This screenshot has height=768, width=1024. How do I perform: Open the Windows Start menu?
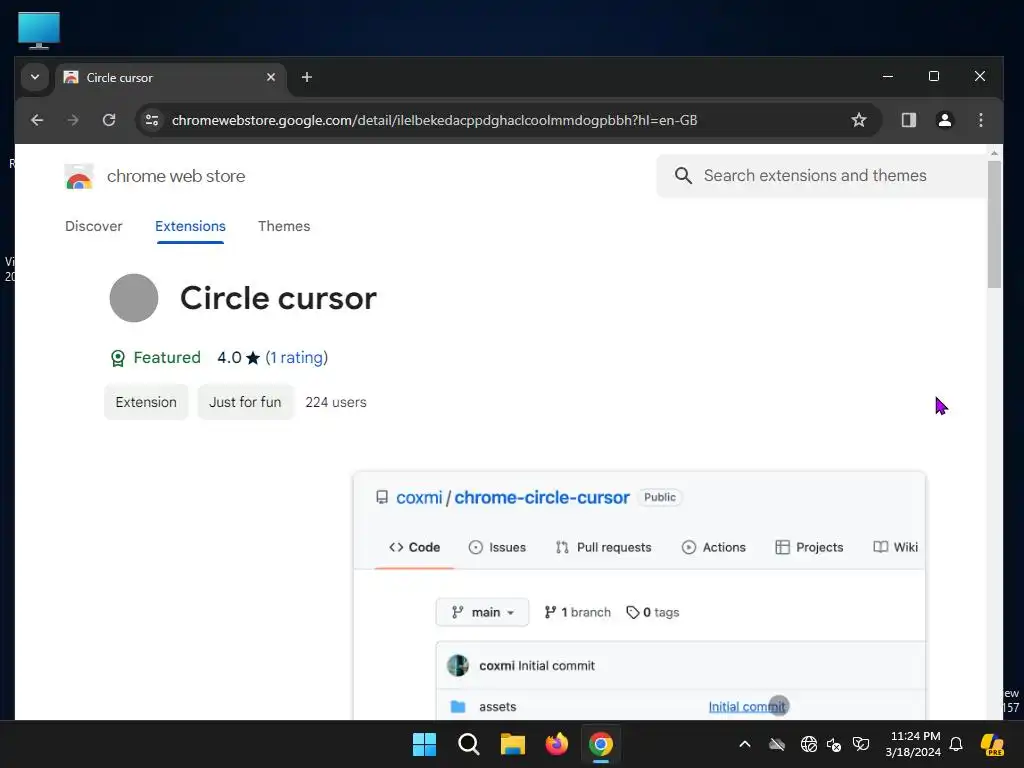[x=424, y=744]
